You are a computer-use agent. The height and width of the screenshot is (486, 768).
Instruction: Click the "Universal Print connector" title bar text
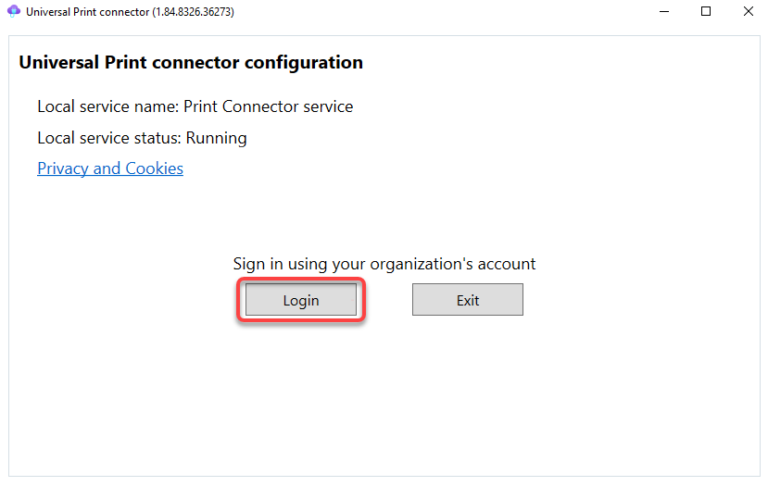point(88,12)
